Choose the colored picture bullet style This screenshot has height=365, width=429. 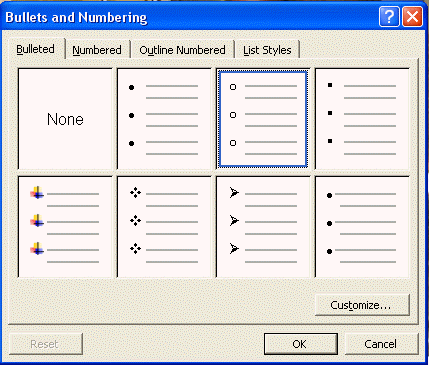coord(65,227)
